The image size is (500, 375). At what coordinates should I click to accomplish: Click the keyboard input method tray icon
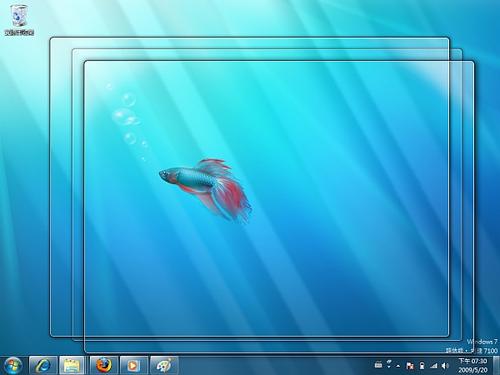pyautogui.click(x=378, y=365)
